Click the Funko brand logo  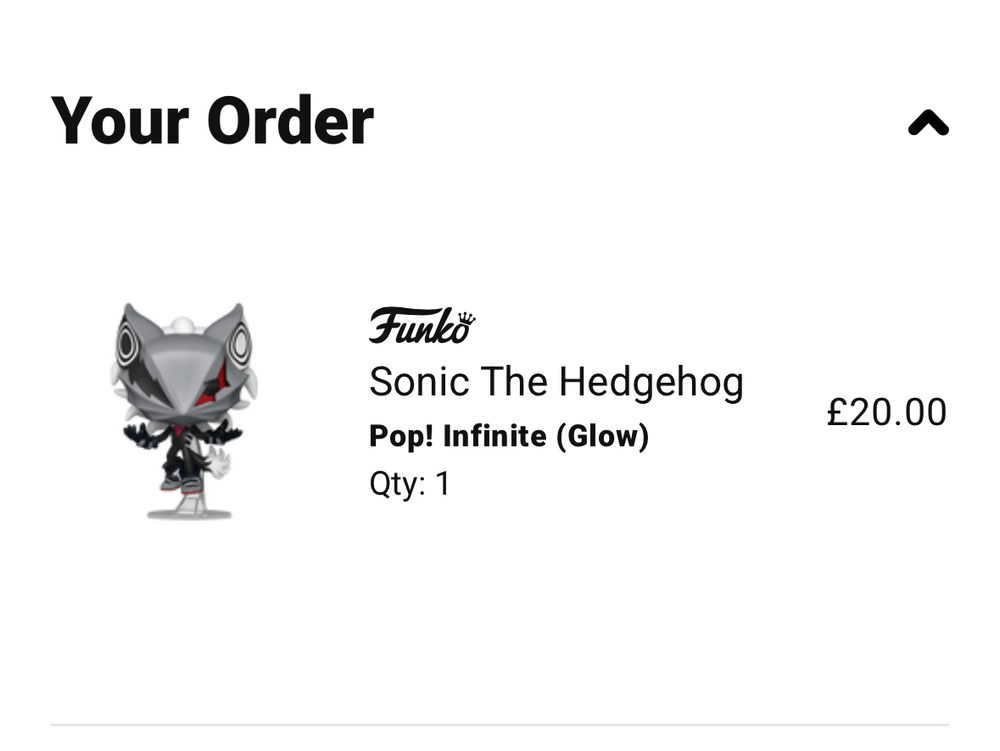422,326
